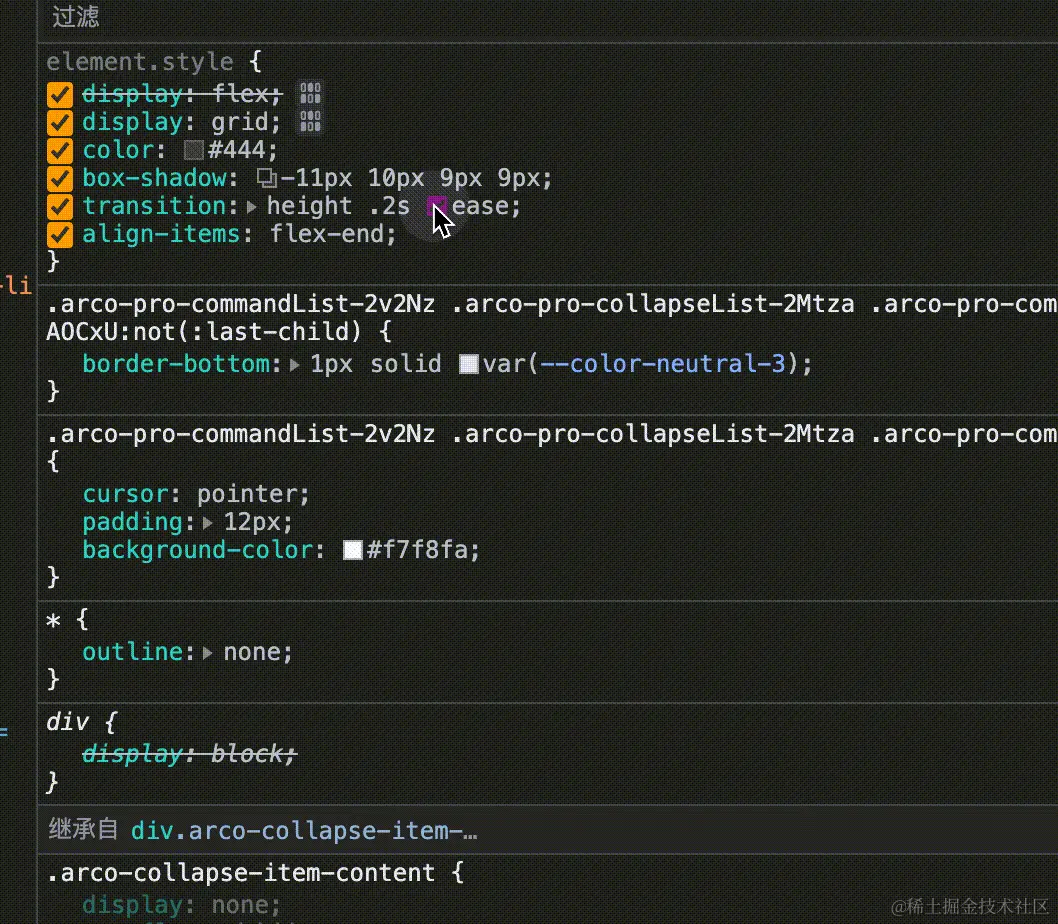Disable the box-shadow declaration

tap(59, 178)
